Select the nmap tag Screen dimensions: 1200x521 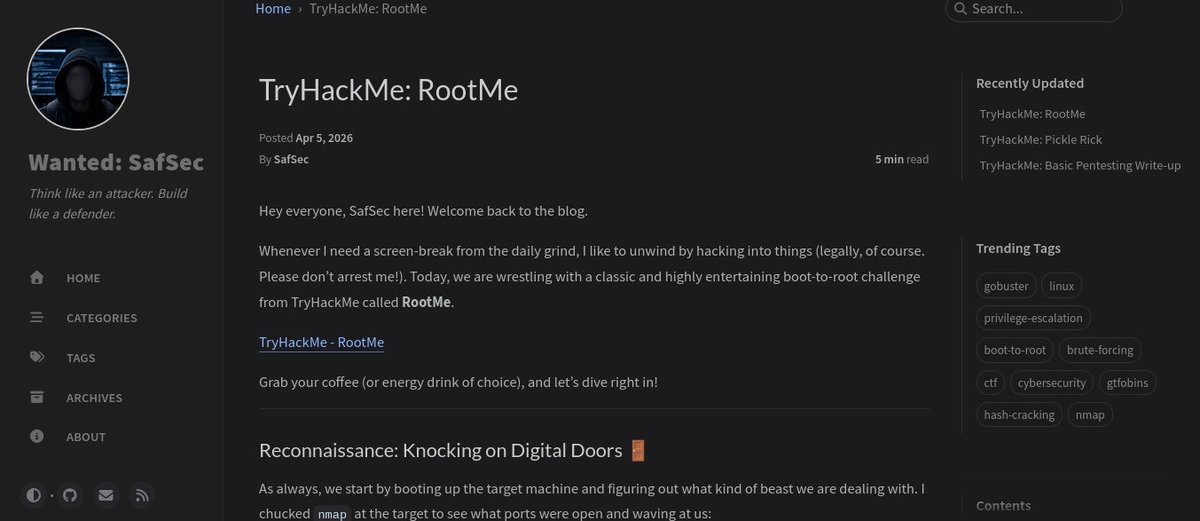tap(1090, 414)
